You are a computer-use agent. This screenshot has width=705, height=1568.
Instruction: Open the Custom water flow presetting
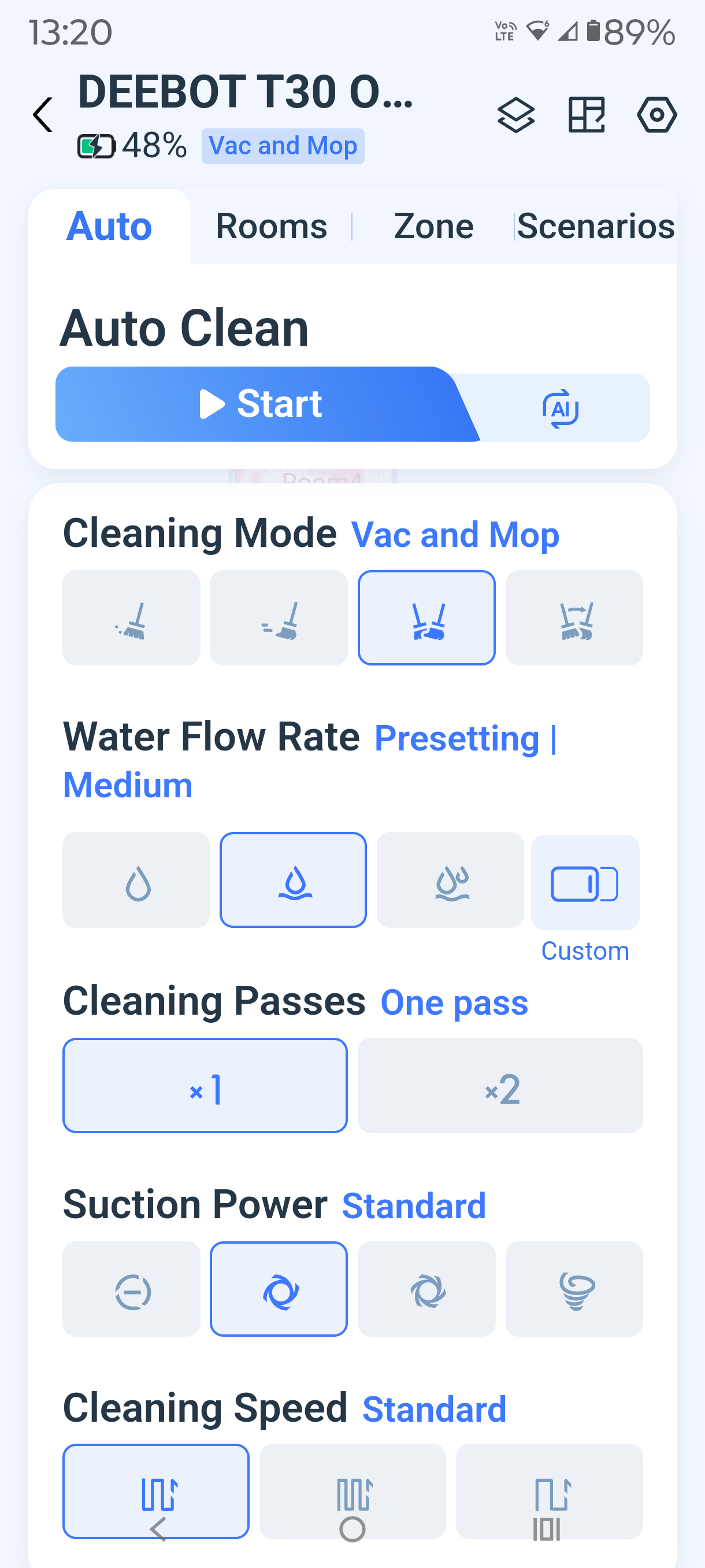click(x=585, y=883)
